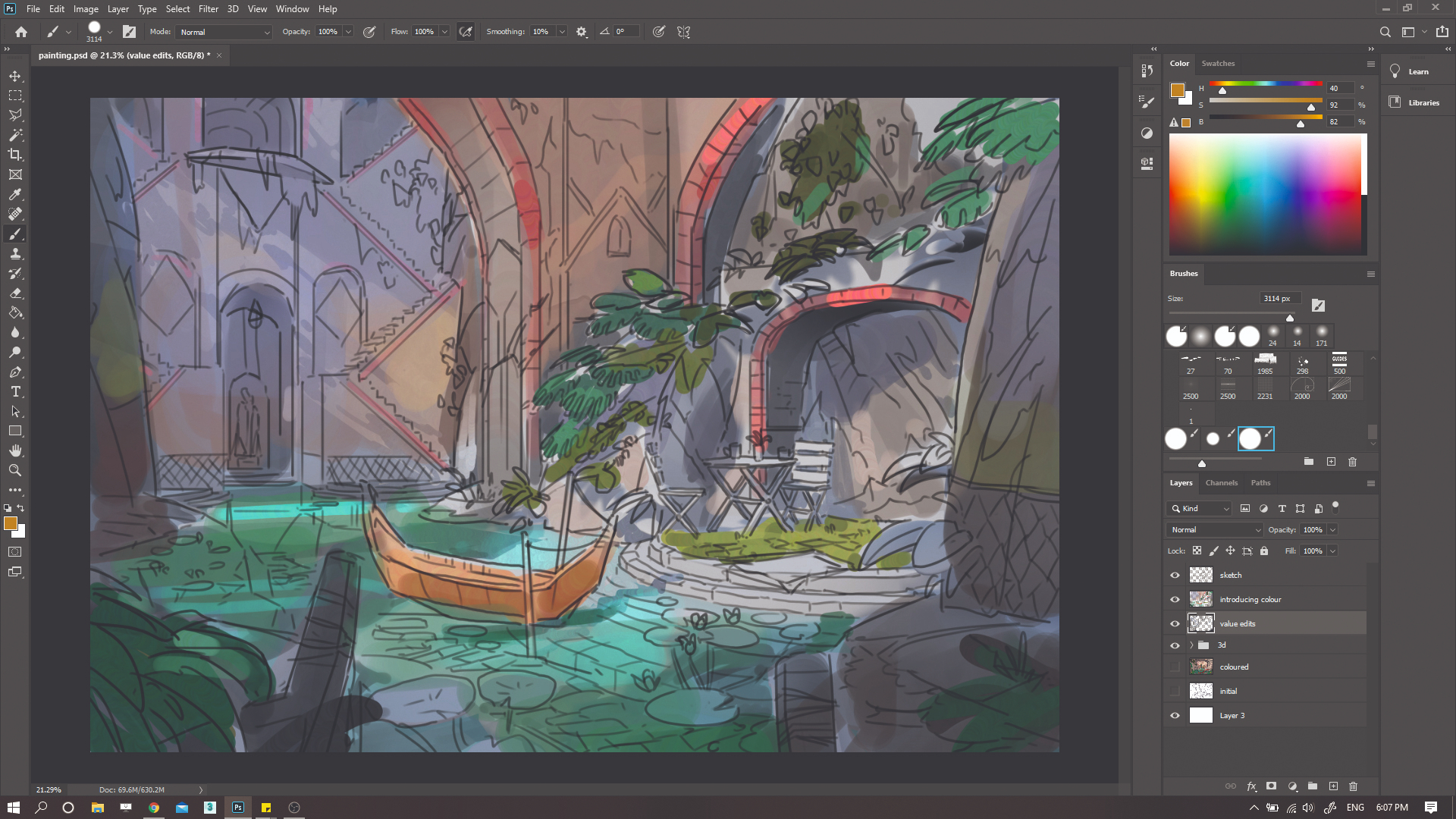Screen dimensions: 1456x819
Task: Select the Hand tool
Action: pyautogui.click(x=15, y=450)
